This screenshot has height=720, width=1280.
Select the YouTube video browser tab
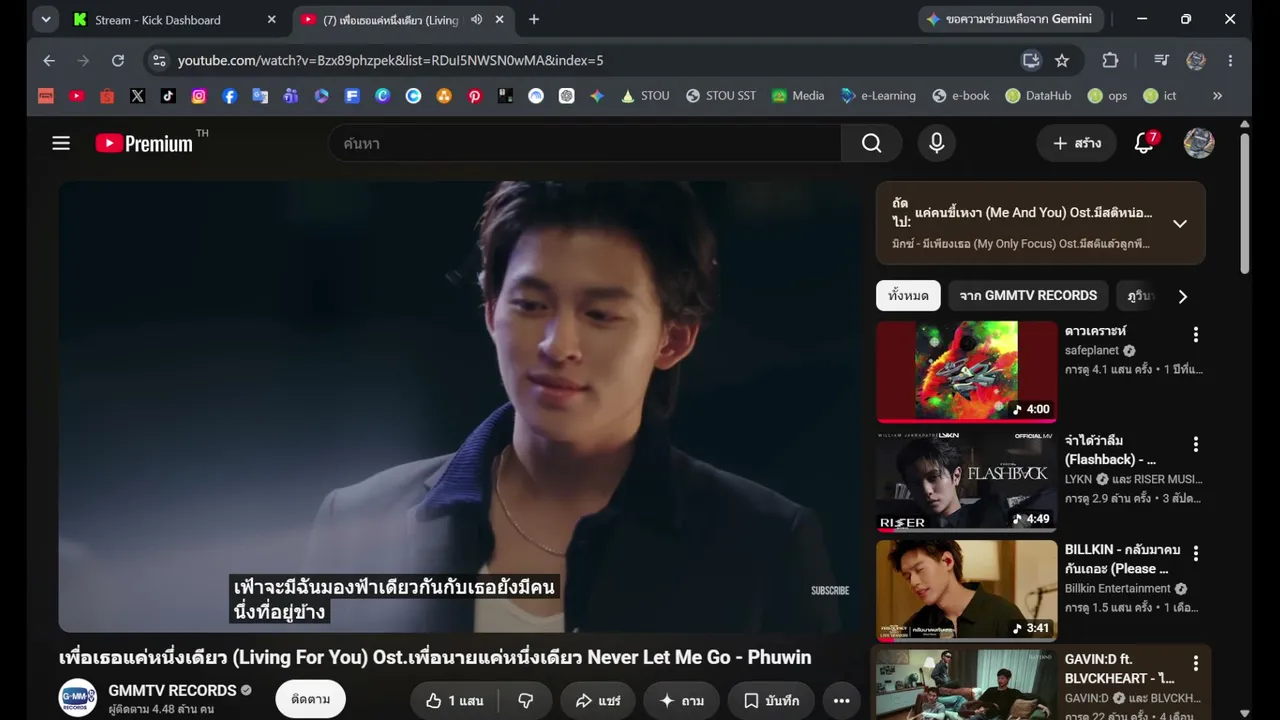404,19
